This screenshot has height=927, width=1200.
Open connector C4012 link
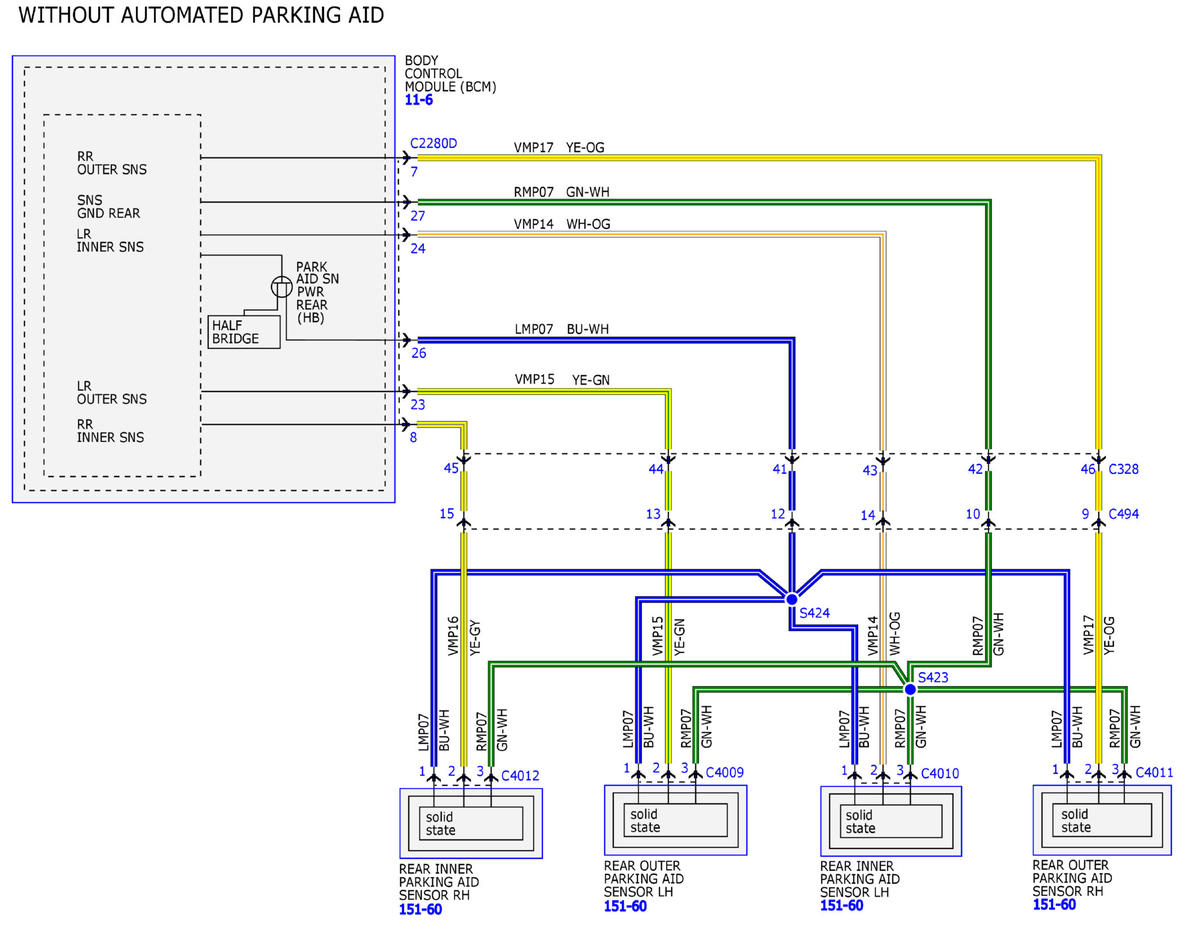[x=520, y=775]
